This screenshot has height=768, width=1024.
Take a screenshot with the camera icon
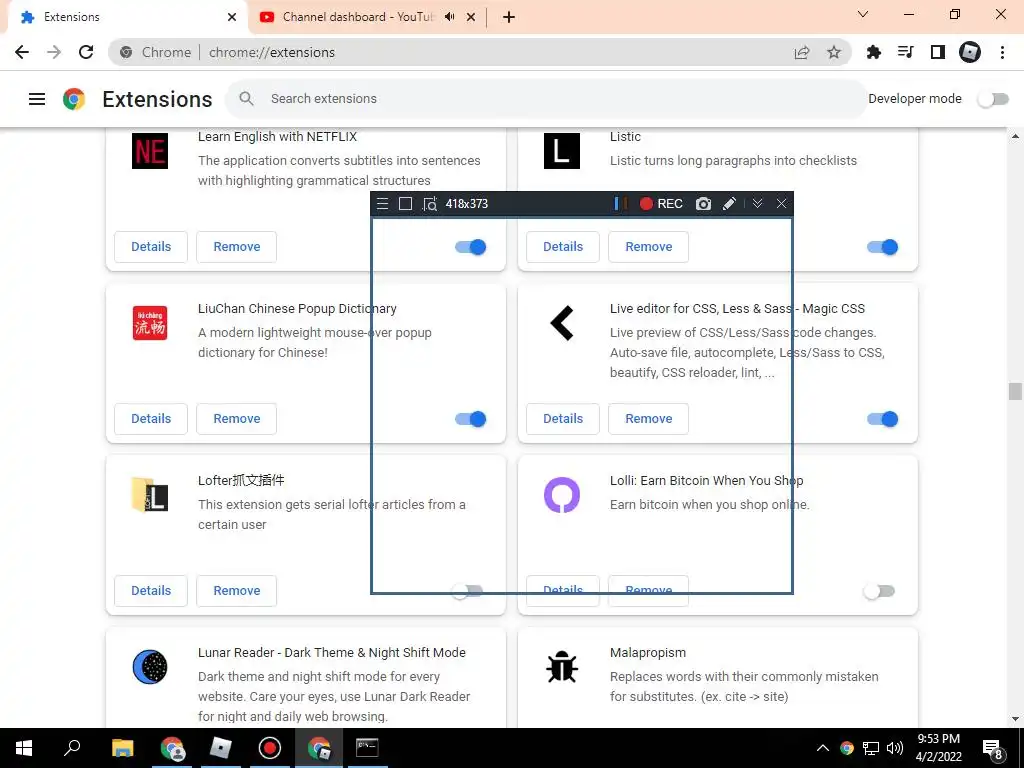click(x=703, y=204)
